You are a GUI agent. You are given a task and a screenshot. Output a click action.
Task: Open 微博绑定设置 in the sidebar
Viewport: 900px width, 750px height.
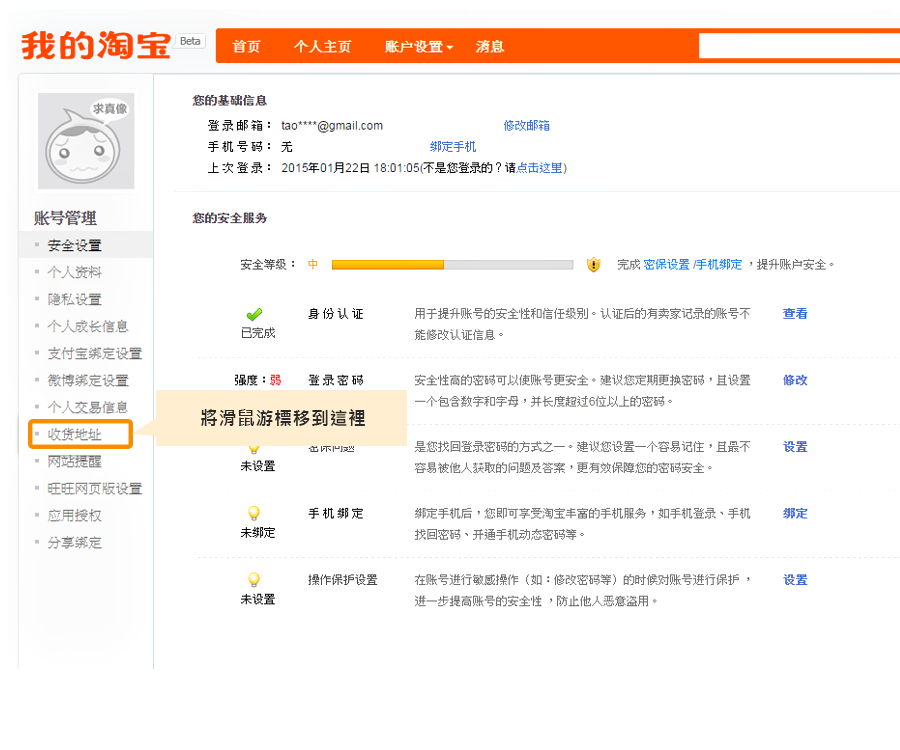tap(88, 380)
